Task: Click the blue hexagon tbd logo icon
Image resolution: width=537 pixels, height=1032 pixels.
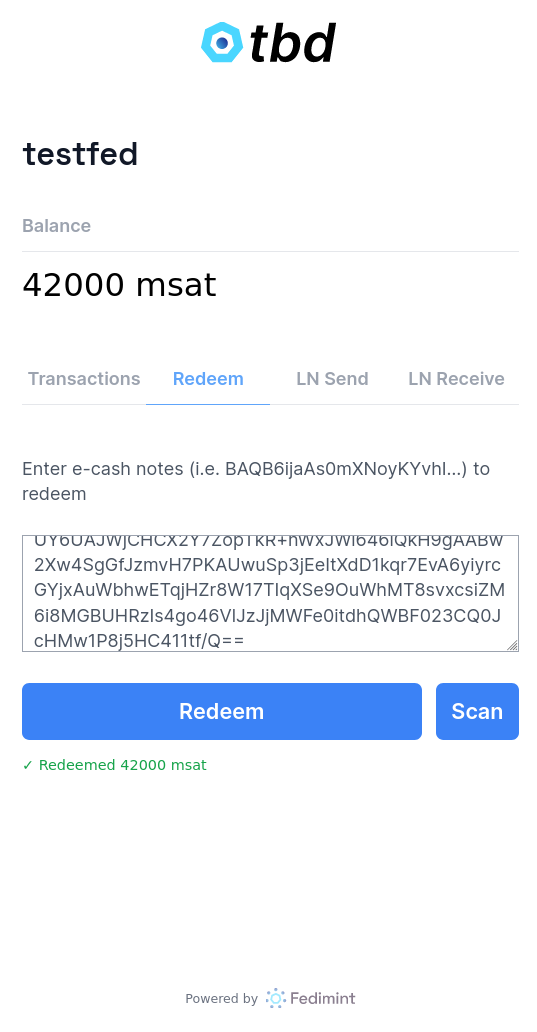Action: coord(222,43)
